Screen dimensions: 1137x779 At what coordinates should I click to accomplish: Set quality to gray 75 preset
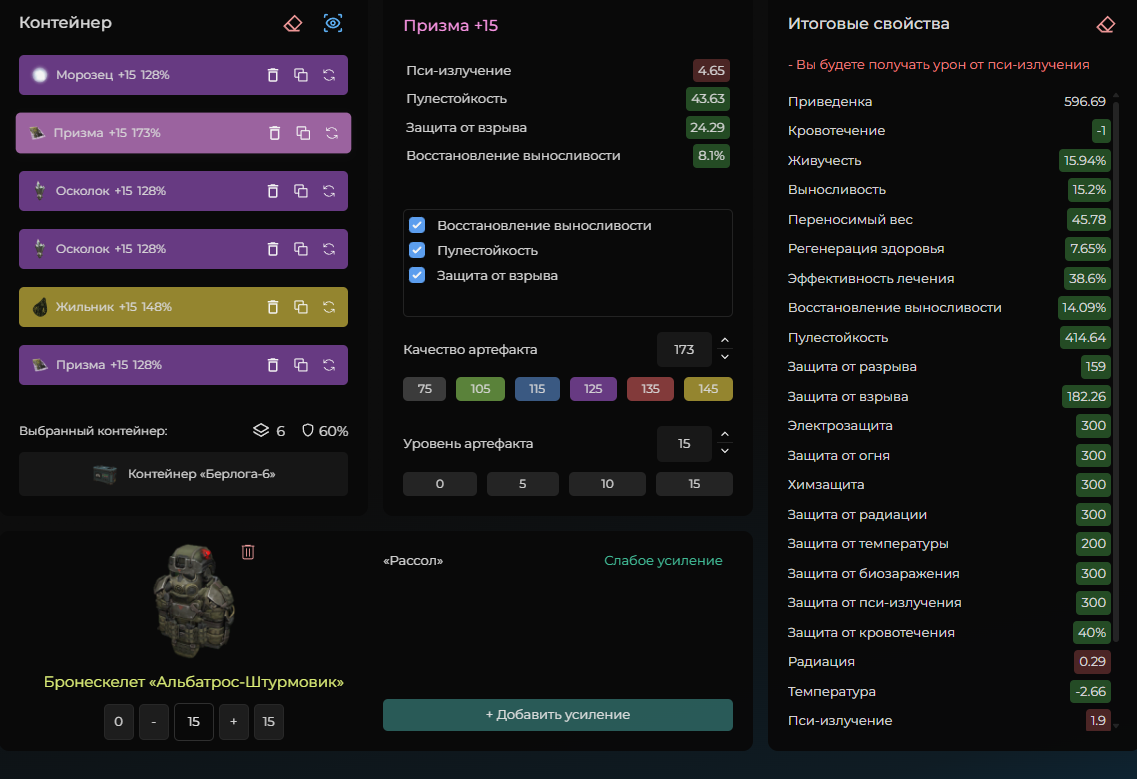click(424, 389)
